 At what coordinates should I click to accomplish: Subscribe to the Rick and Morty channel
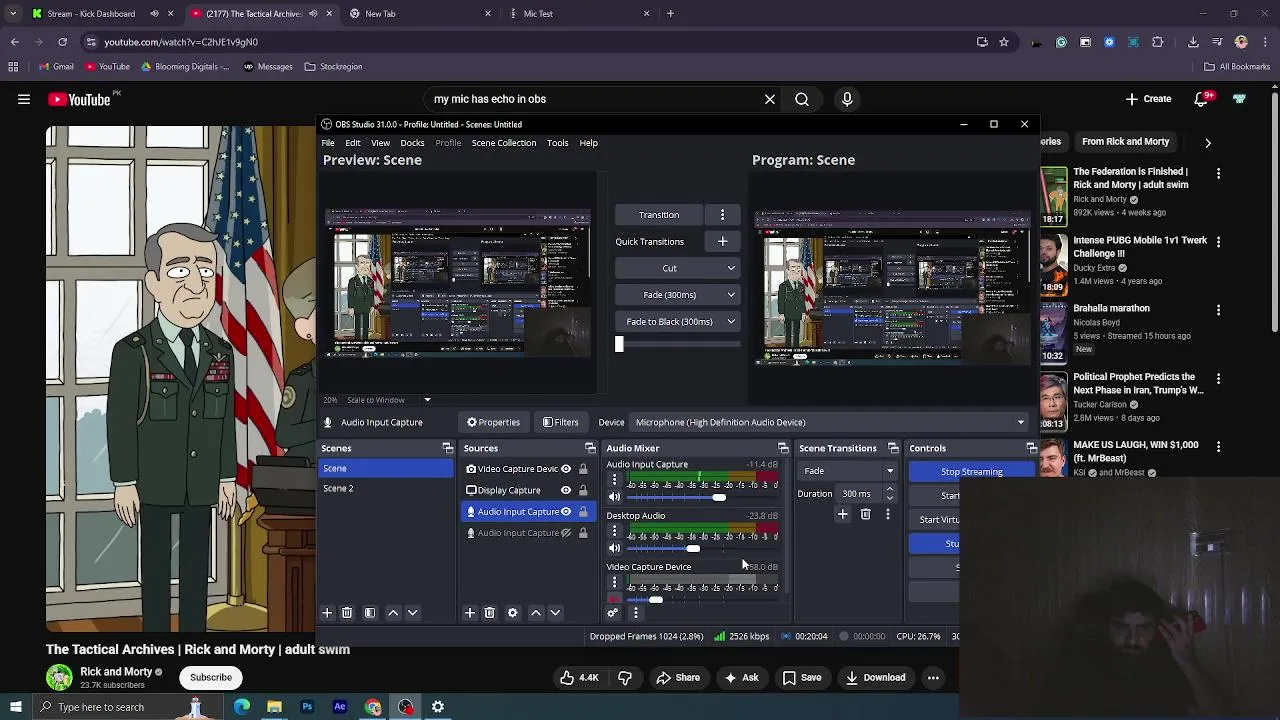point(211,677)
